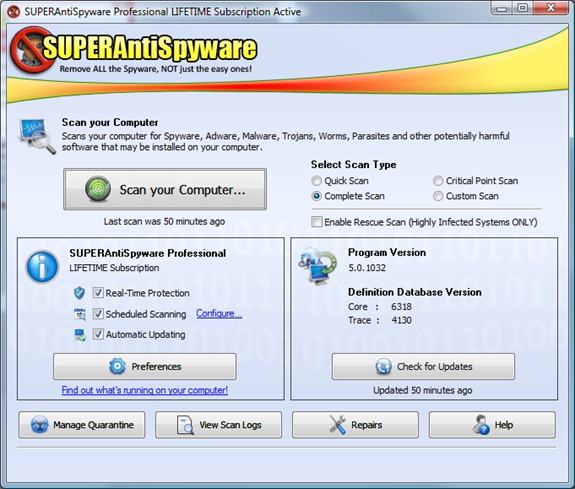Disable Real-Time Protection checkbox
Image resolution: width=575 pixels, height=489 pixels.
click(98, 293)
